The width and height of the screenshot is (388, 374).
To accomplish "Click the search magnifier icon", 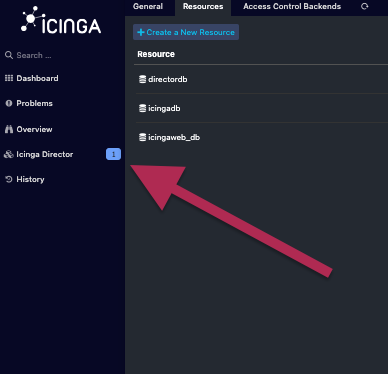I will point(9,55).
